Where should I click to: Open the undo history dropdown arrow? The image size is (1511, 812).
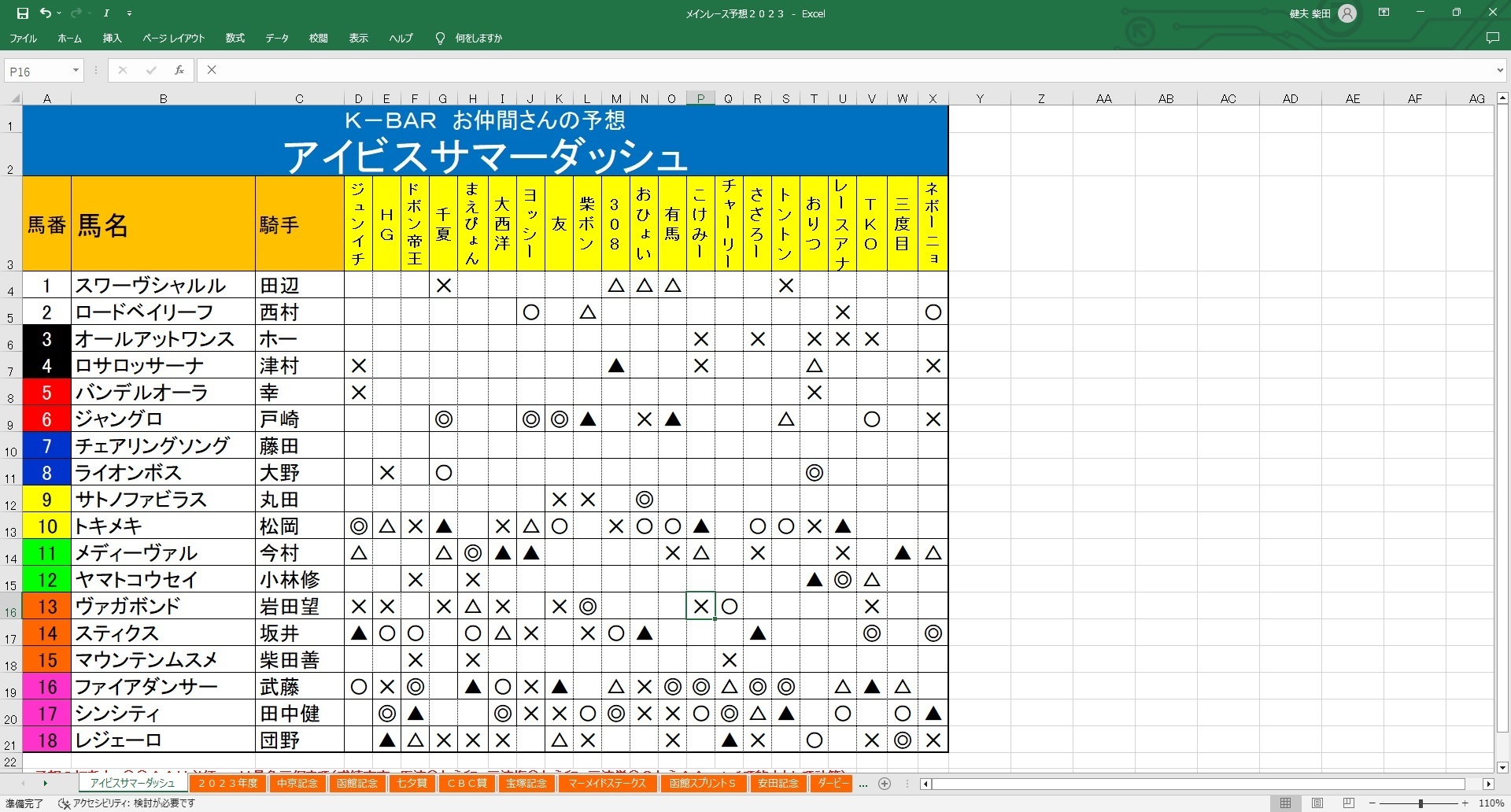[59, 13]
